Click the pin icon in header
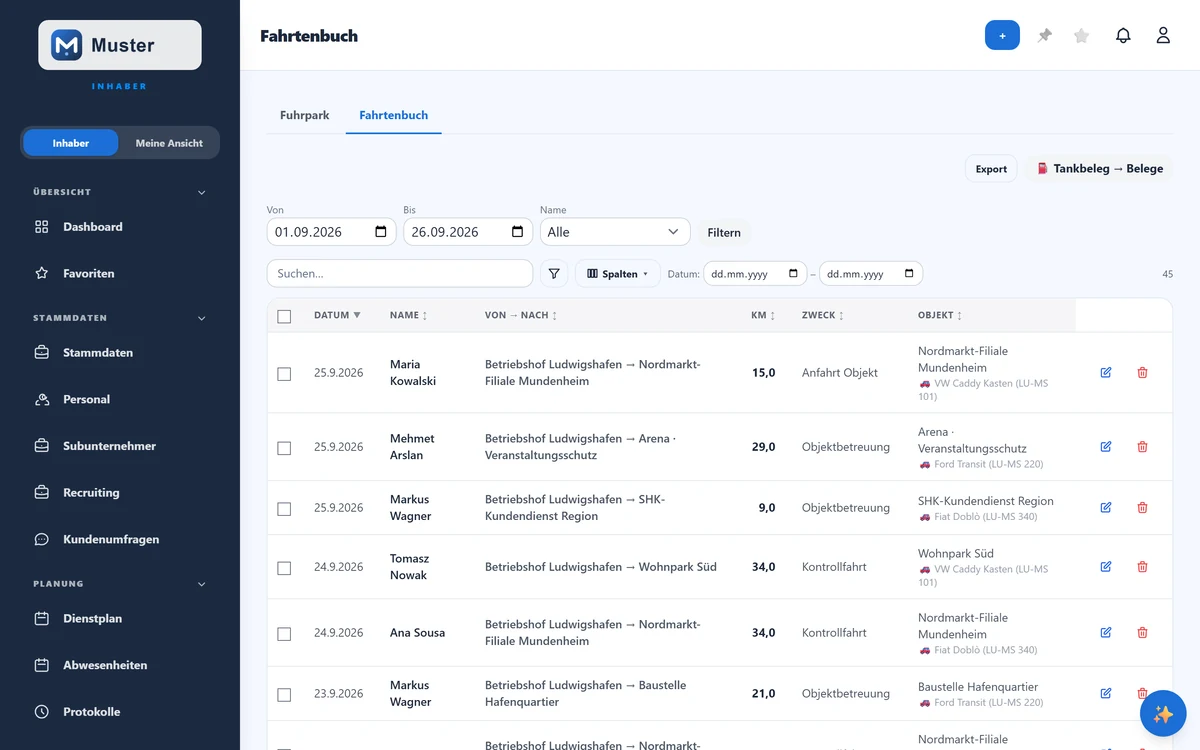Viewport: 1200px width, 750px height. click(x=1045, y=36)
